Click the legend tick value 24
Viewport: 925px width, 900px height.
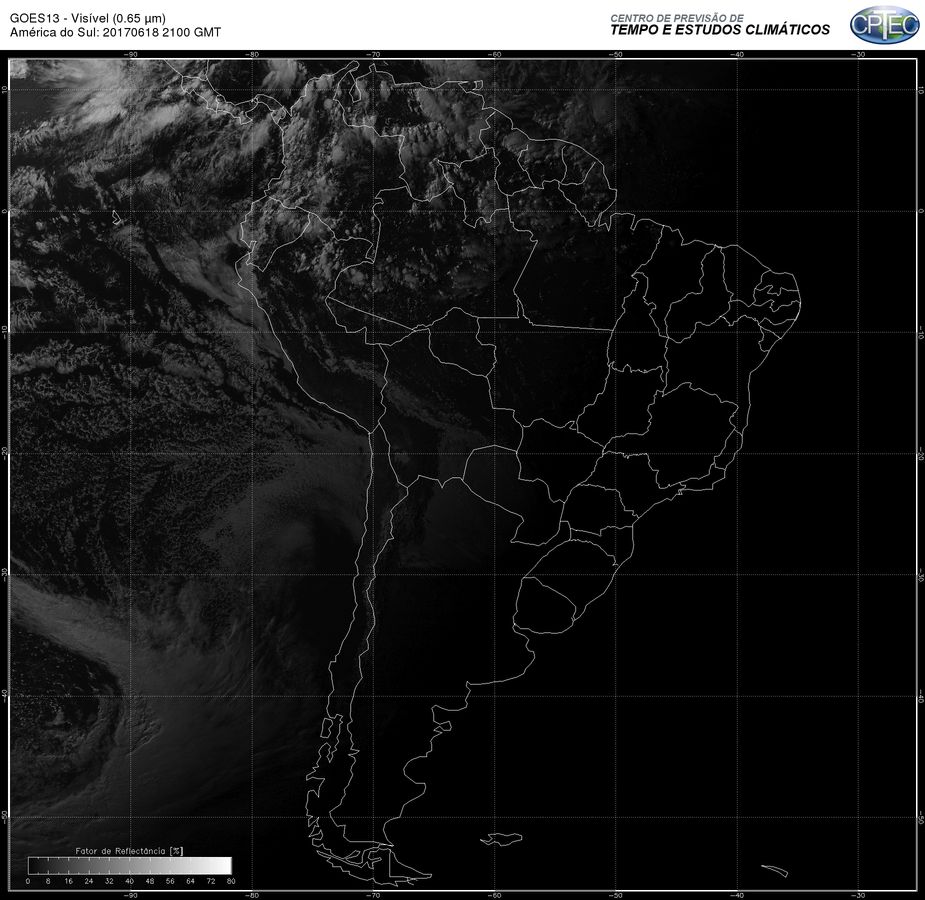88,881
